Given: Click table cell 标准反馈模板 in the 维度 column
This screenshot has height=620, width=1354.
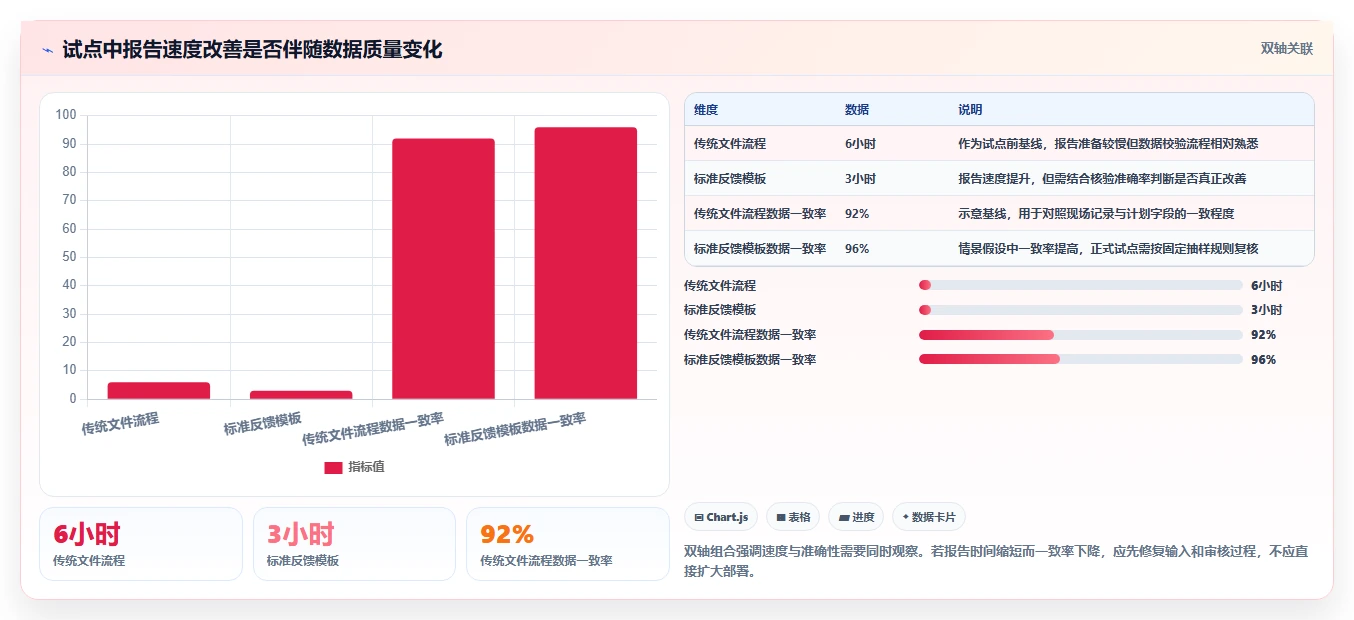Looking at the screenshot, I should pyautogui.click(x=730, y=178).
